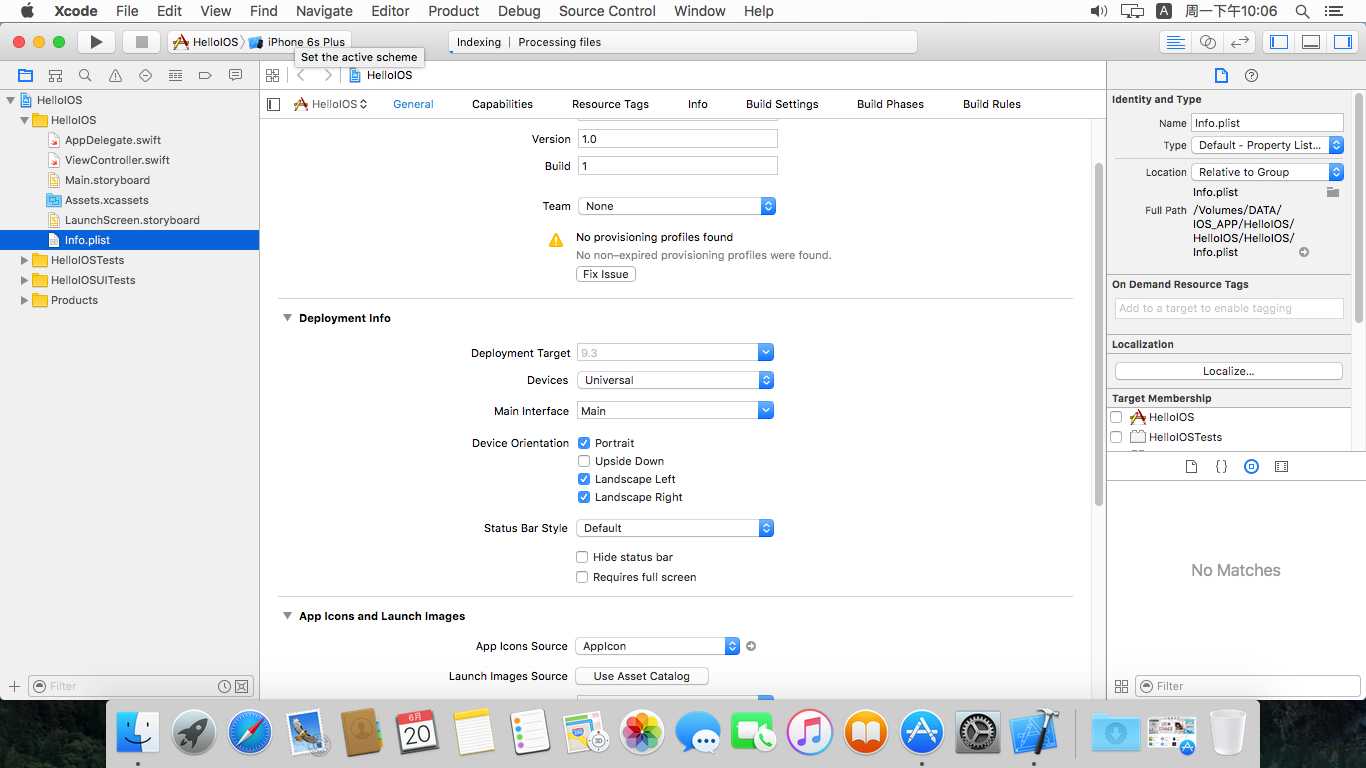Screen dimensions: 1366x768
Task: Choose Info.plist location folder
Action: pos(1333,192)
